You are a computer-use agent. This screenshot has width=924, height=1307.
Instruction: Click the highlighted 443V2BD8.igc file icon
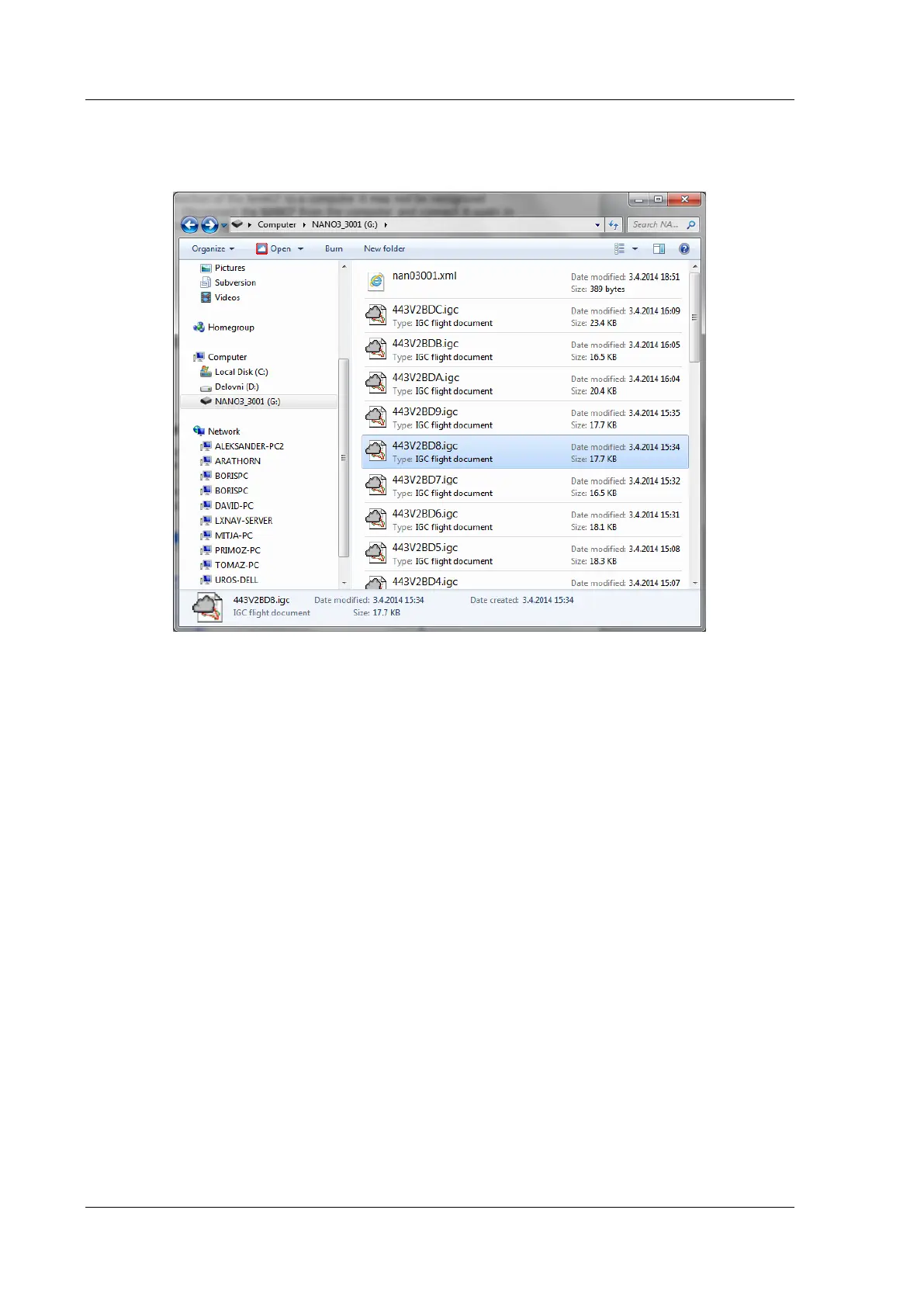point(376,452)
